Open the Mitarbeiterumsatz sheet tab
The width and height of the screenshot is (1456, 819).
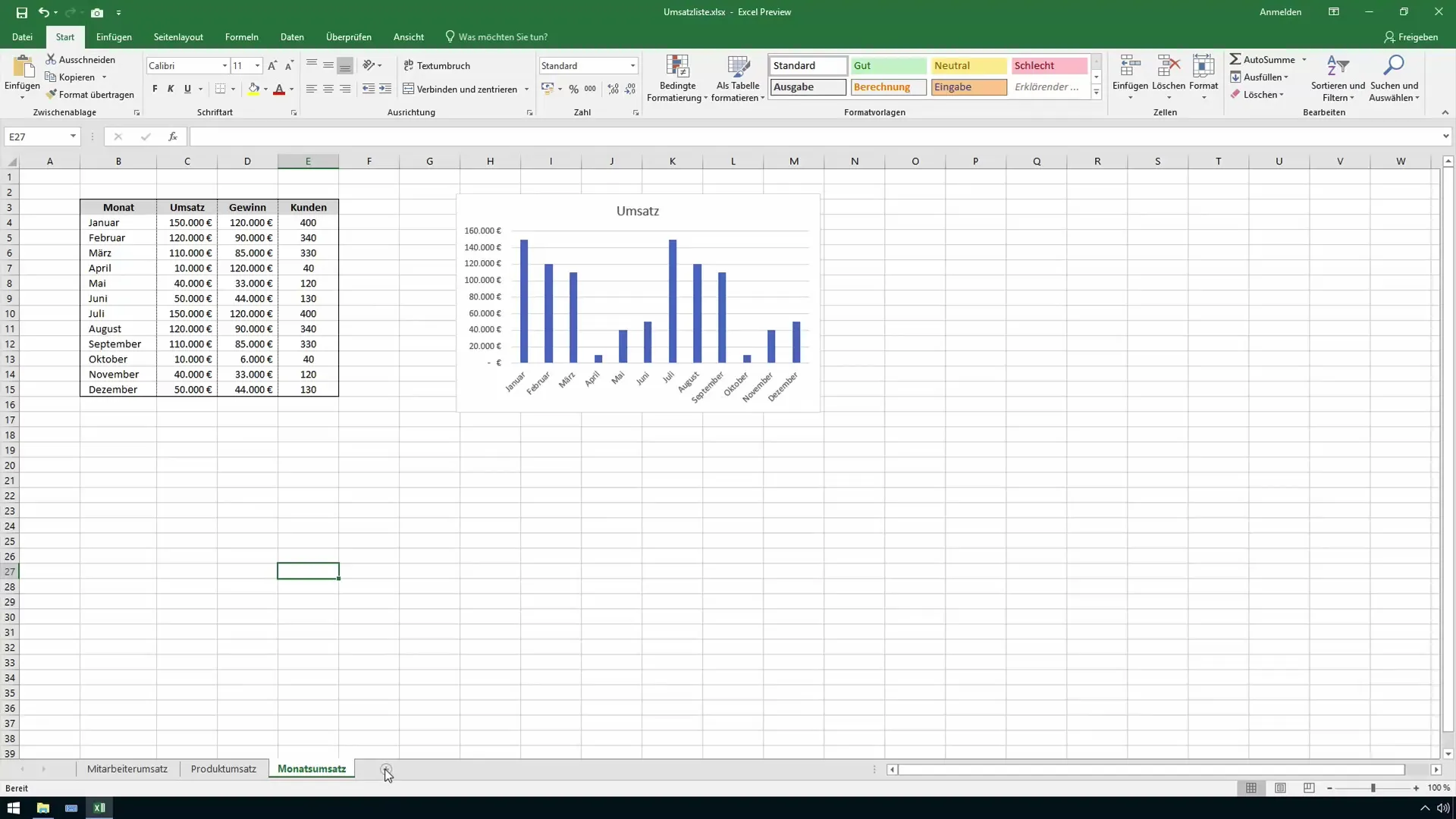(127, 769)
